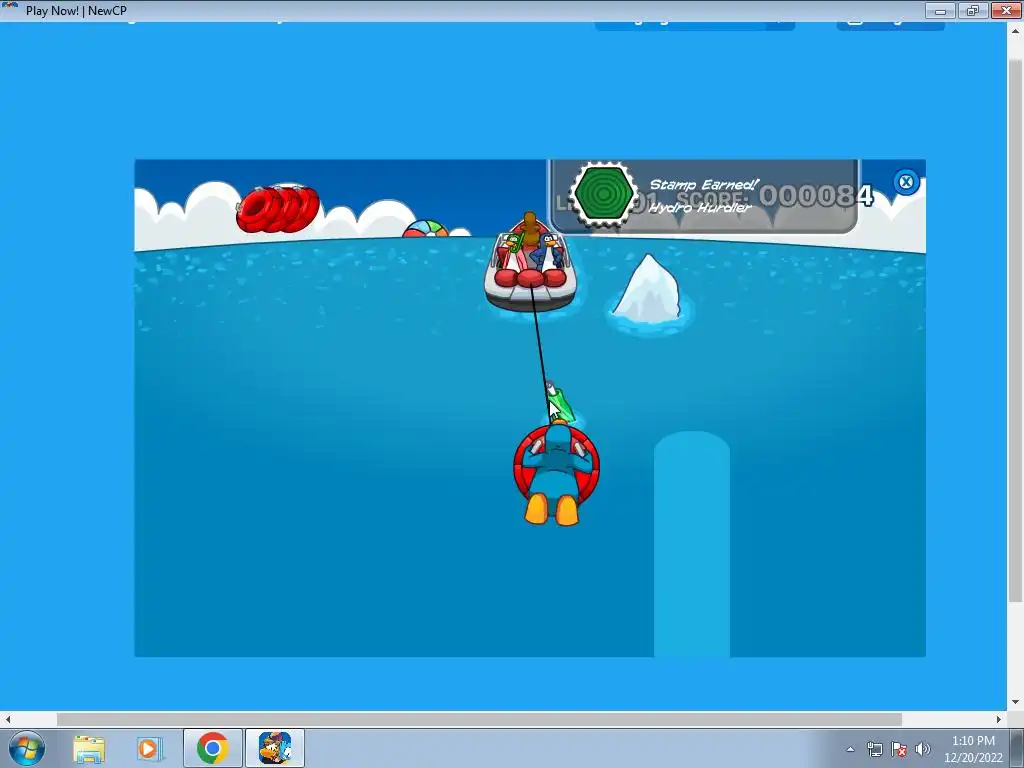
Task: Click the iceberg obstacle in the water
Action: [x=648, y=289]
